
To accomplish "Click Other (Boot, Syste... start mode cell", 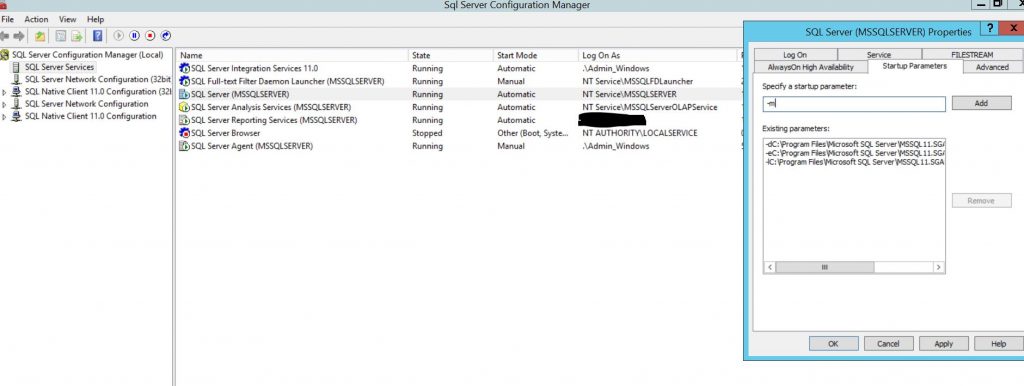I will pyautogui.click(x=532, y=133).
